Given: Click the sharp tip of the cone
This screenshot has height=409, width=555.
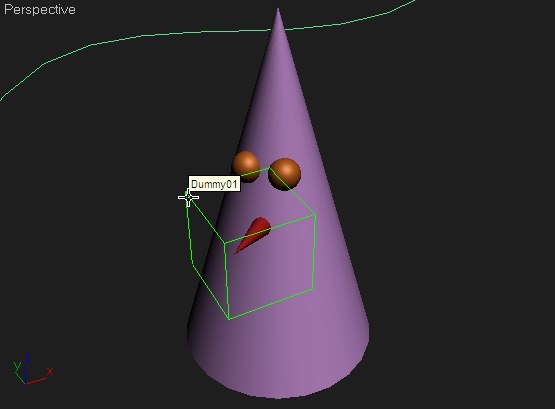Looking at the screenshot, I should click(x=278, y=10).
